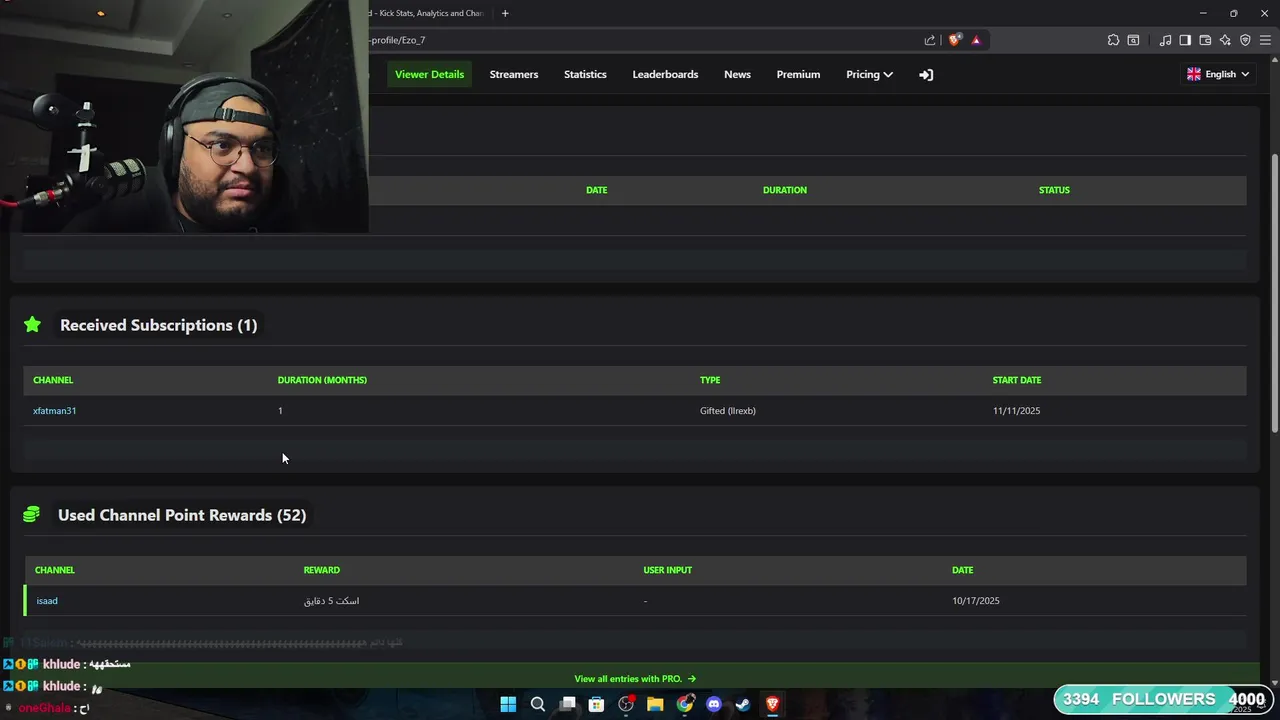Image resolution: width=1280 pixels, height=720 pixels.
Task: Open the xfatman31 channel link
Action: point(54,411)
